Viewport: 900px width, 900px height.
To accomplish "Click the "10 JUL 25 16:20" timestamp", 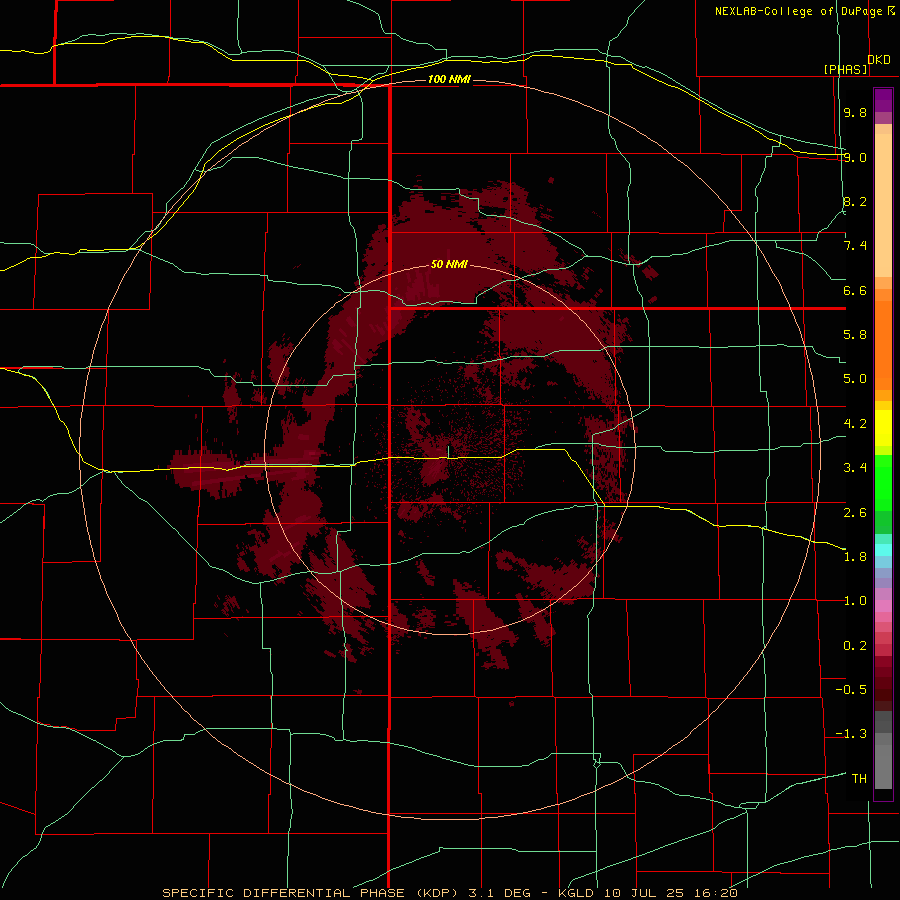I will (670, 893).
